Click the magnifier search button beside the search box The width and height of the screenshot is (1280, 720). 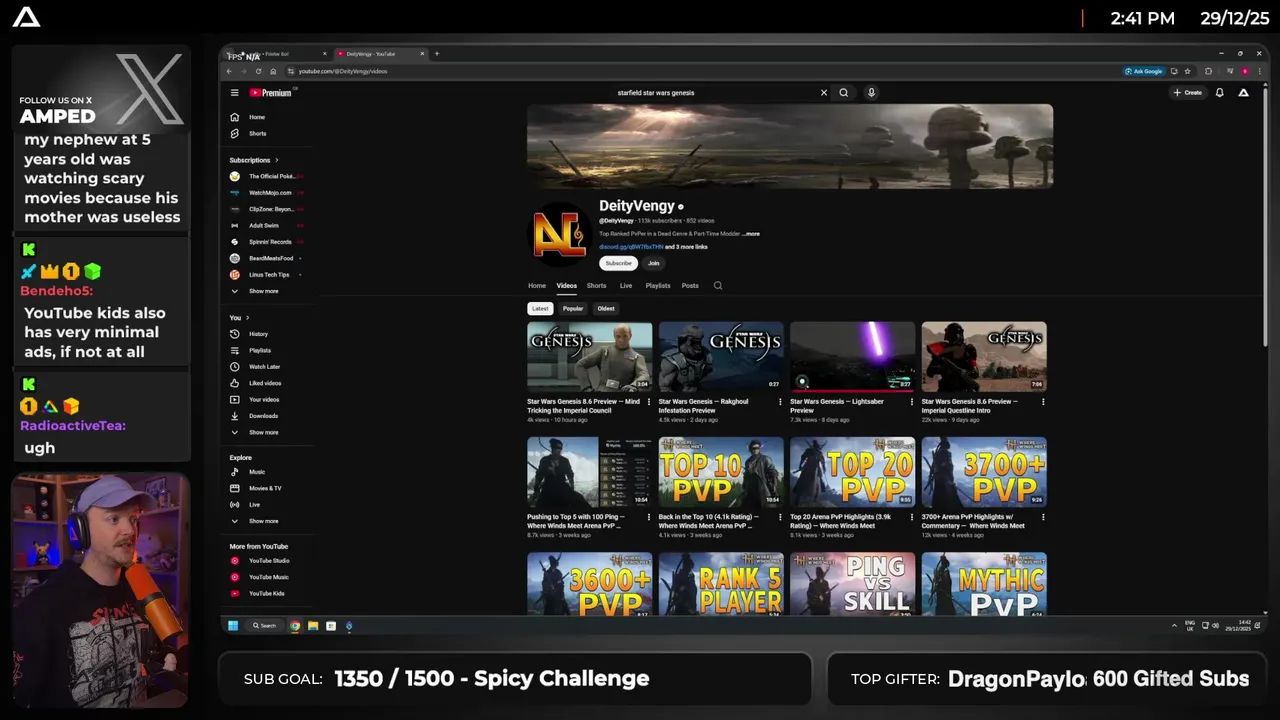844,93
